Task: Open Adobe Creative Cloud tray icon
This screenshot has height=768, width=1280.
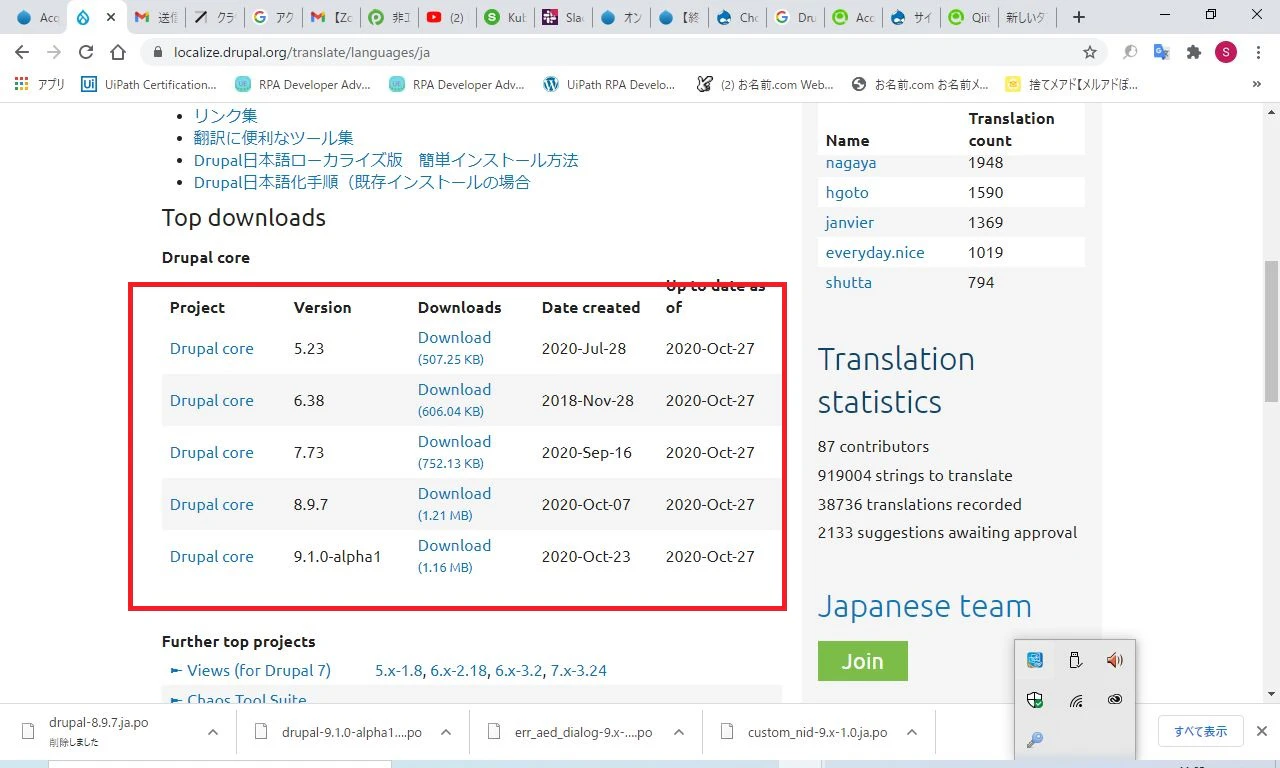Action: (x=1115, y=700)
